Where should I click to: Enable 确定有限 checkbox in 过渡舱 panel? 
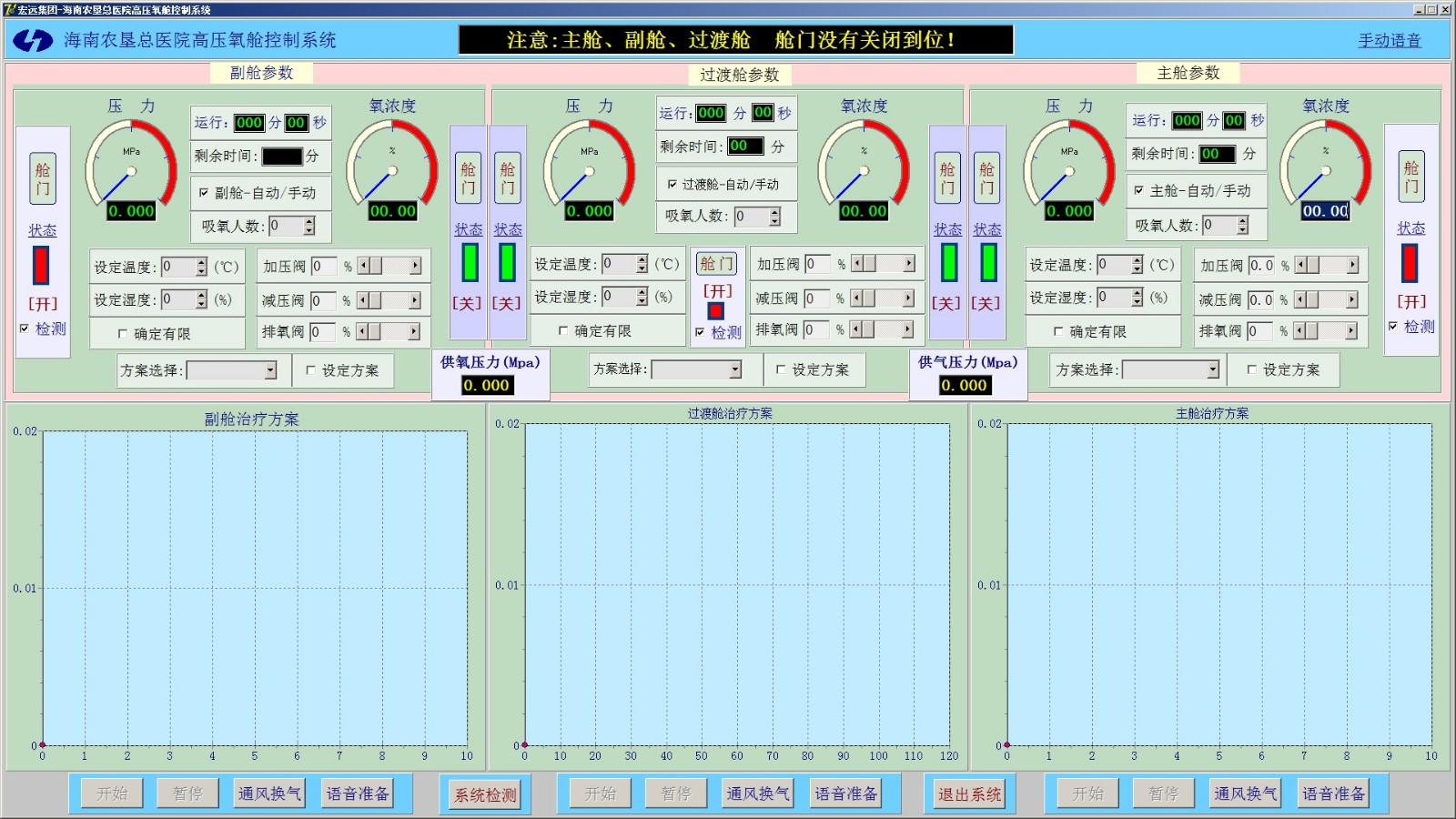pos(563,330)
